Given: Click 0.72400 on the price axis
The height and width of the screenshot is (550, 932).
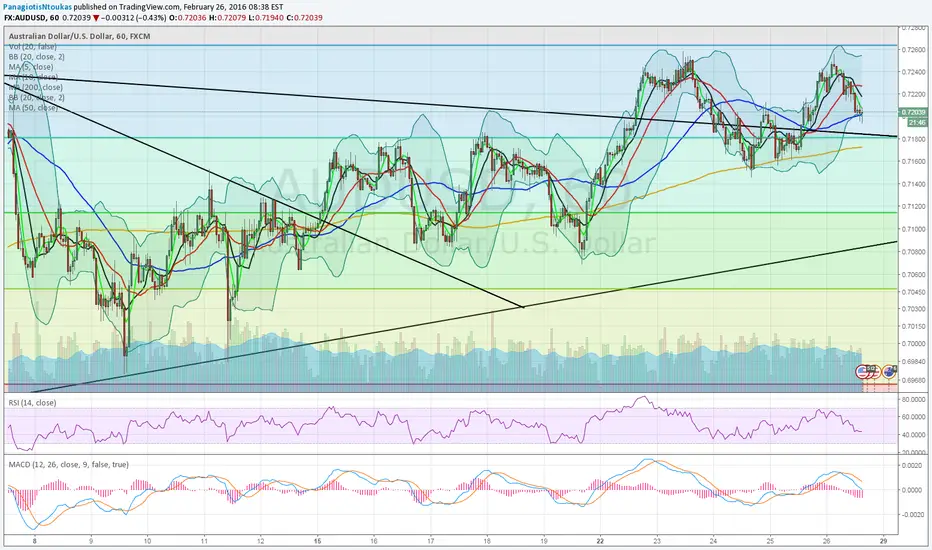Looking at the screenshot, I should [x=914, y=72].
